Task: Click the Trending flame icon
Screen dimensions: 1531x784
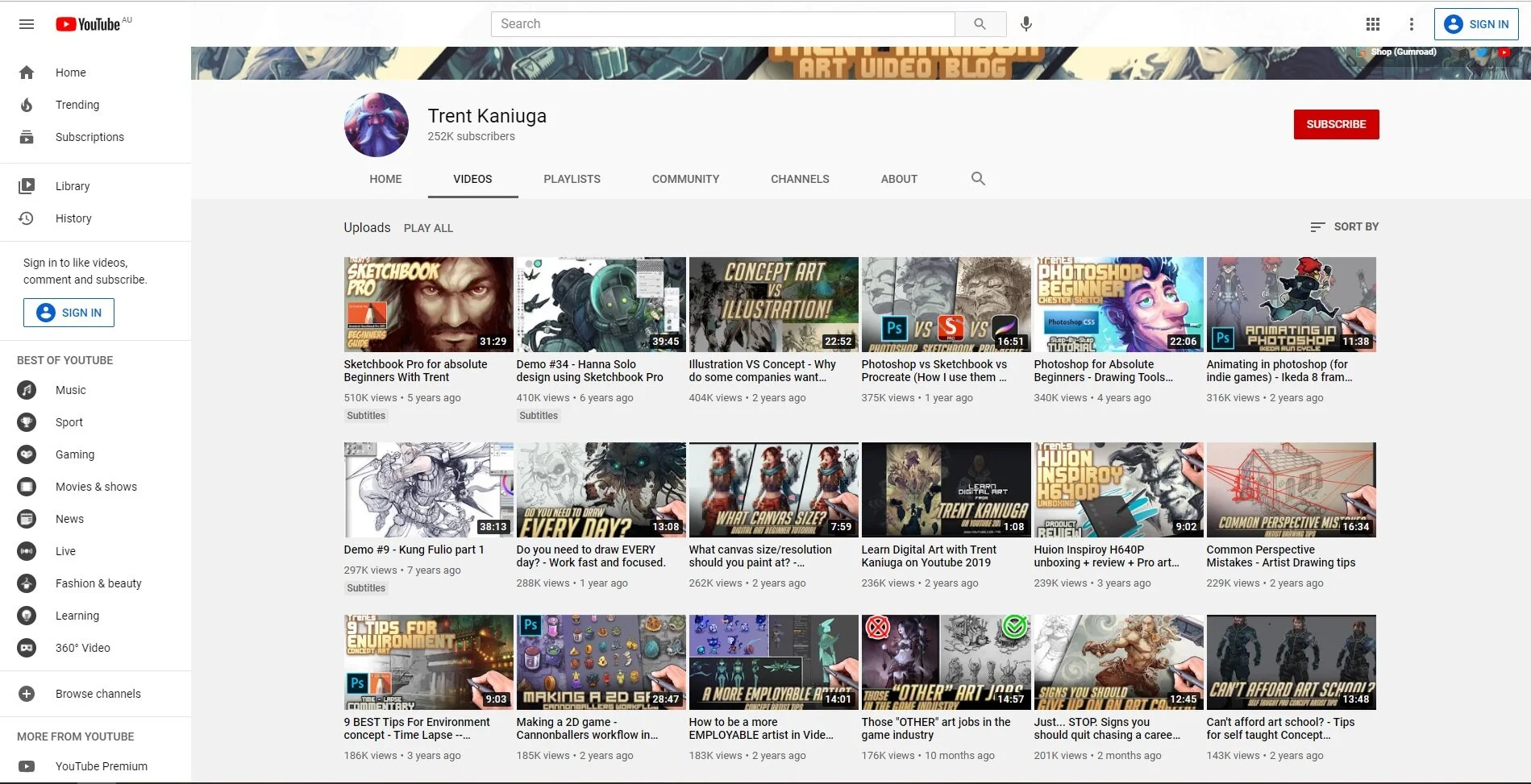Action: click(x=27, y=105)
